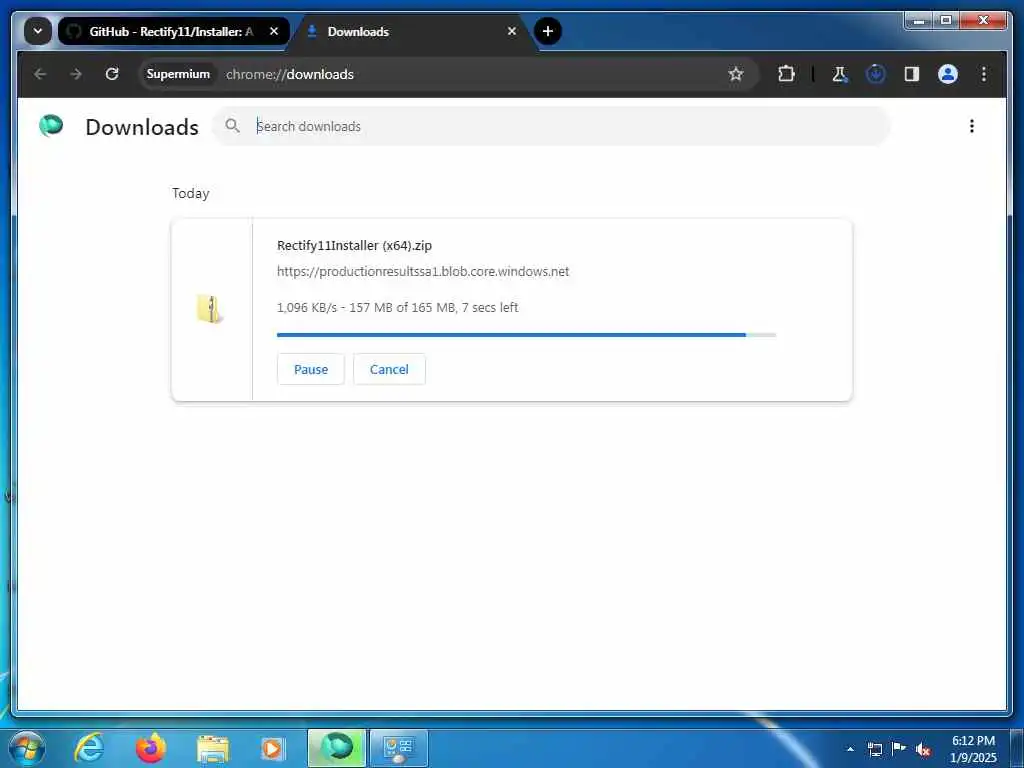This screenshot has height=768, width=1024.
Task: Toggle the side panel icon
Action: [x=912, y=74]
